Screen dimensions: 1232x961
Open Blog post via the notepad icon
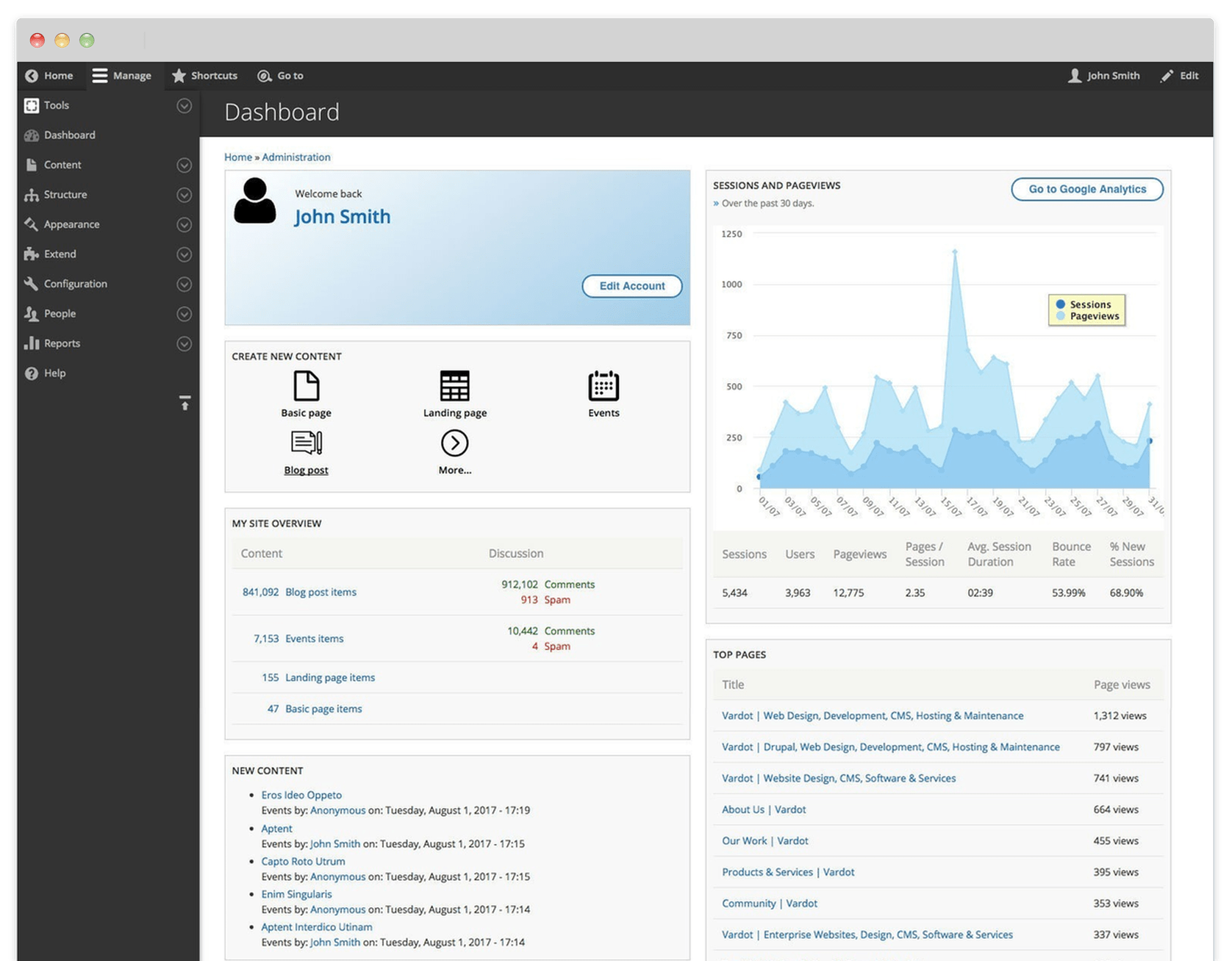pyautogui.click(x=306, y=442)
